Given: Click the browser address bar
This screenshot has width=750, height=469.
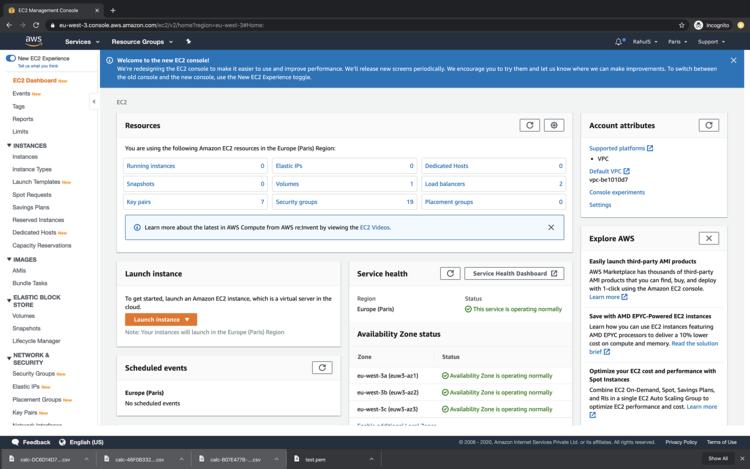Looking at the screenshot, I should click(300, 25).
